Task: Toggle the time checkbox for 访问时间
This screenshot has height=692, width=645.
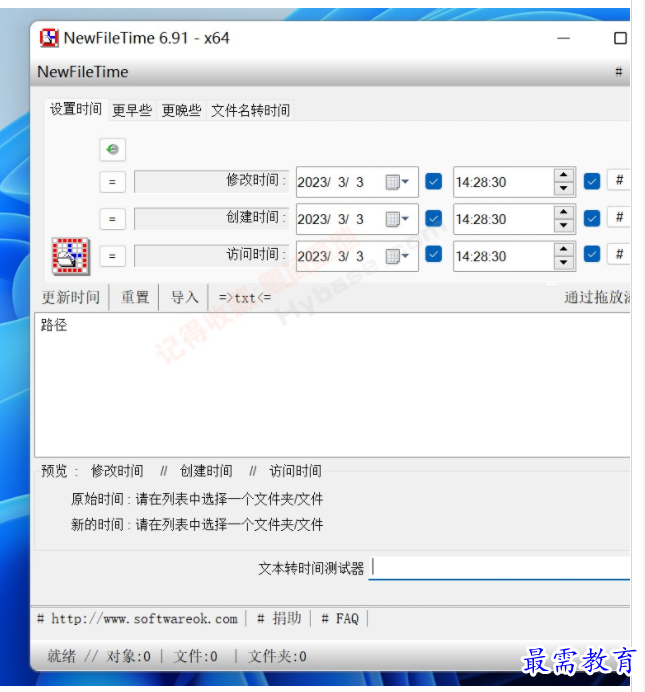Action: point(592,254)
